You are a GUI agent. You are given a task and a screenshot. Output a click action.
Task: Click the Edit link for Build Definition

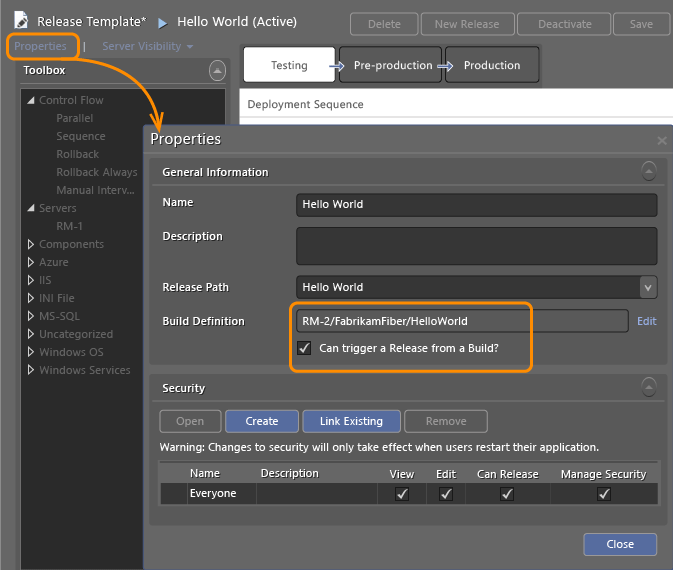coord(646,321)
